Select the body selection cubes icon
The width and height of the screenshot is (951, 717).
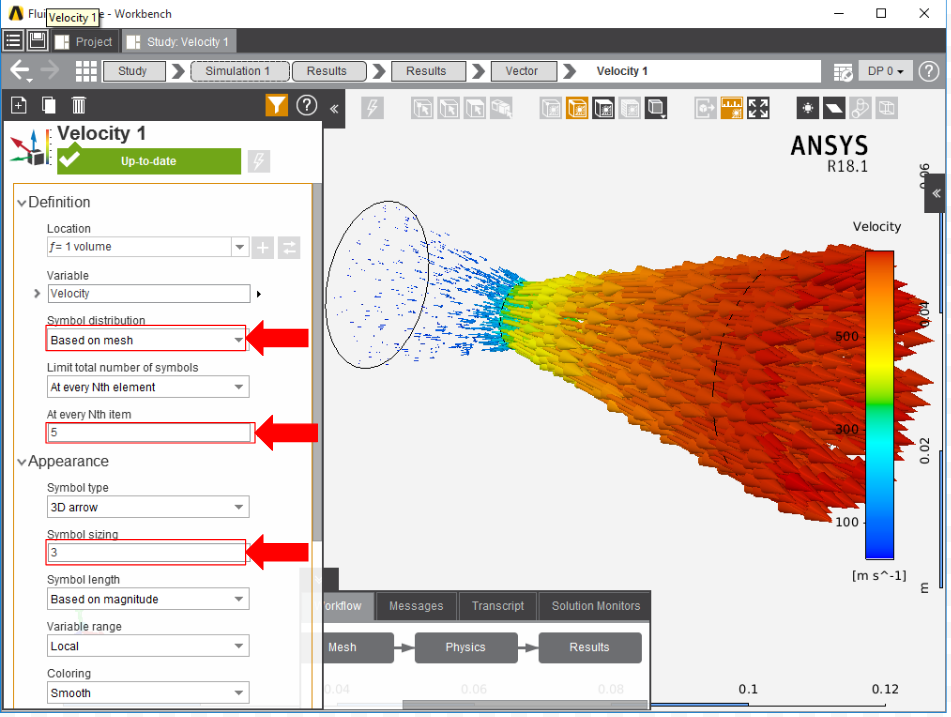pos(501,109)
